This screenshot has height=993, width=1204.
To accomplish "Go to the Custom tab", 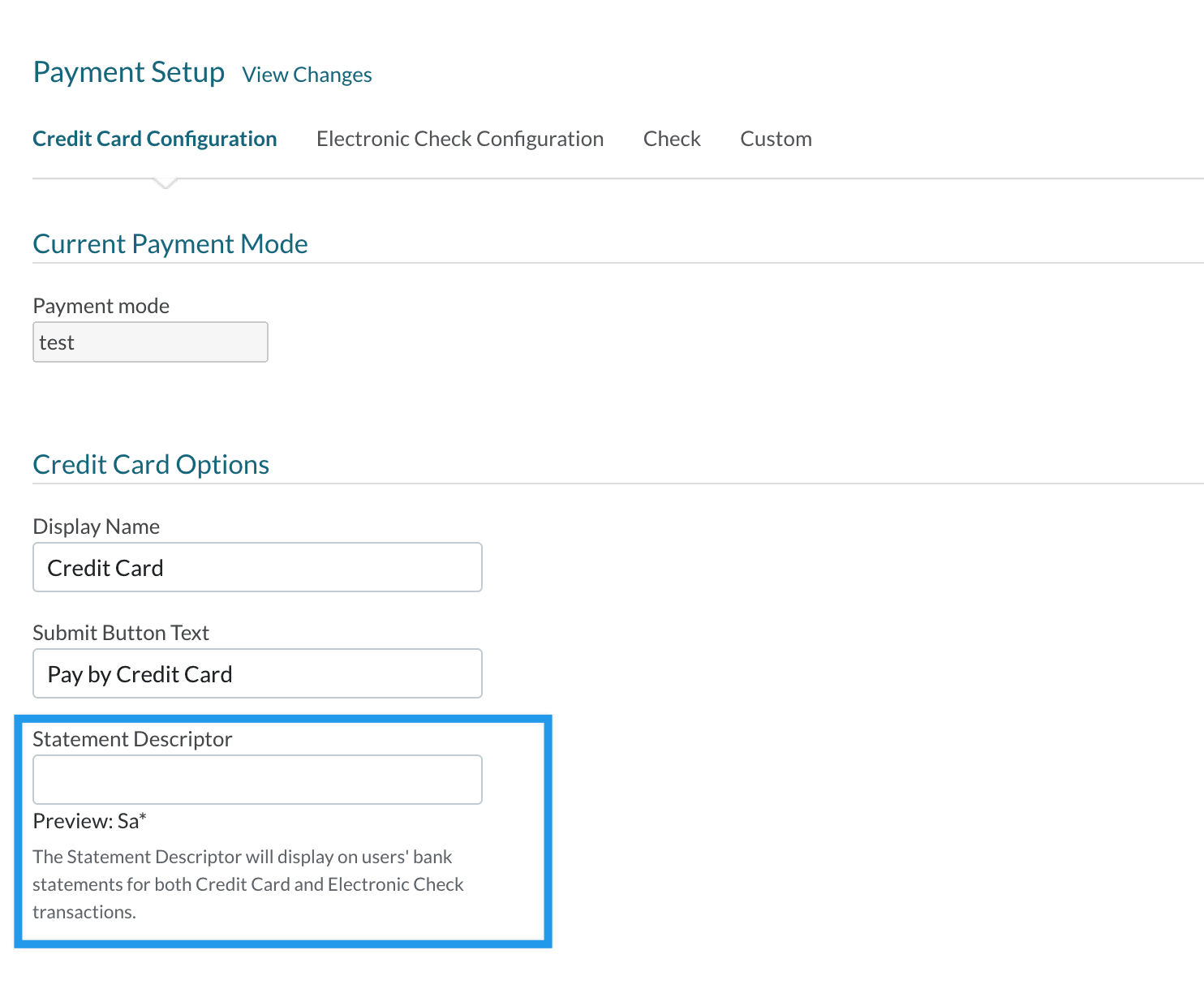I will point(776,139).
